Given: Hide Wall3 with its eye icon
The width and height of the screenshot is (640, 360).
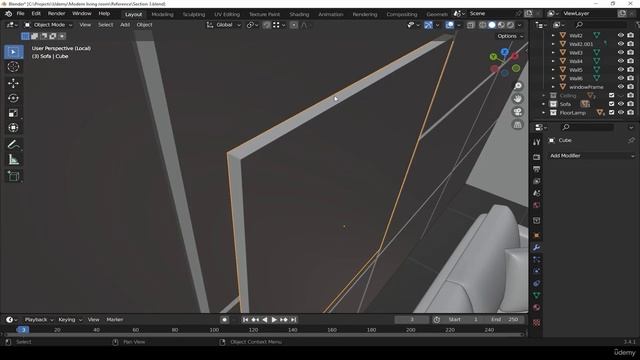Looking at the screenshot, I should point(621,53).
